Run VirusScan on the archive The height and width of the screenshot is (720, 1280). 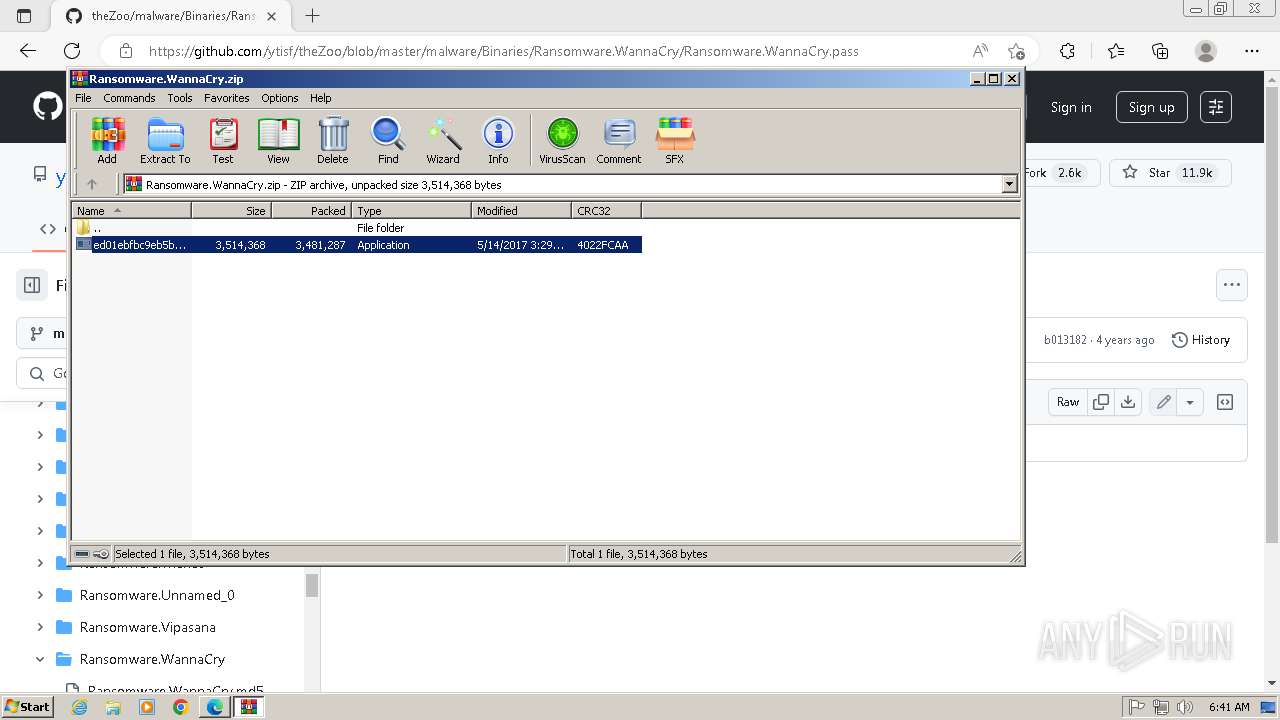(562, 140)
